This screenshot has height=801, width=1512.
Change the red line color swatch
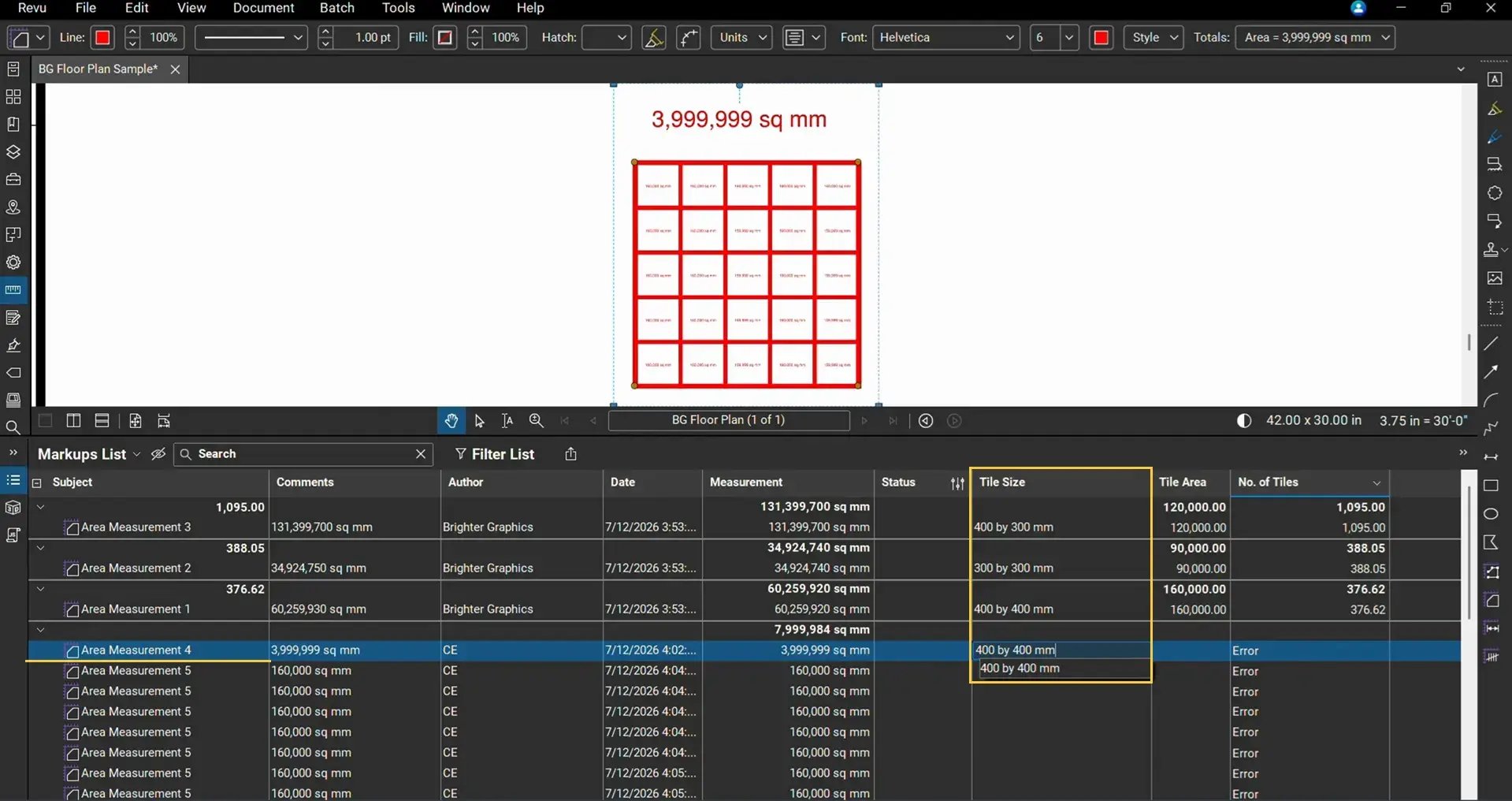tap(102, 38)
